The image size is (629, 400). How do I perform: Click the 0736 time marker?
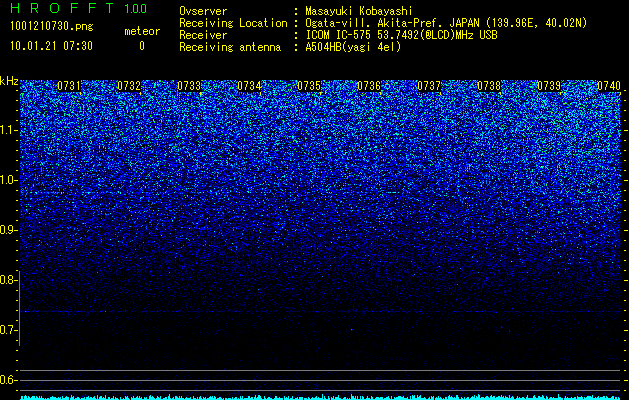click(x=369, y=86)
